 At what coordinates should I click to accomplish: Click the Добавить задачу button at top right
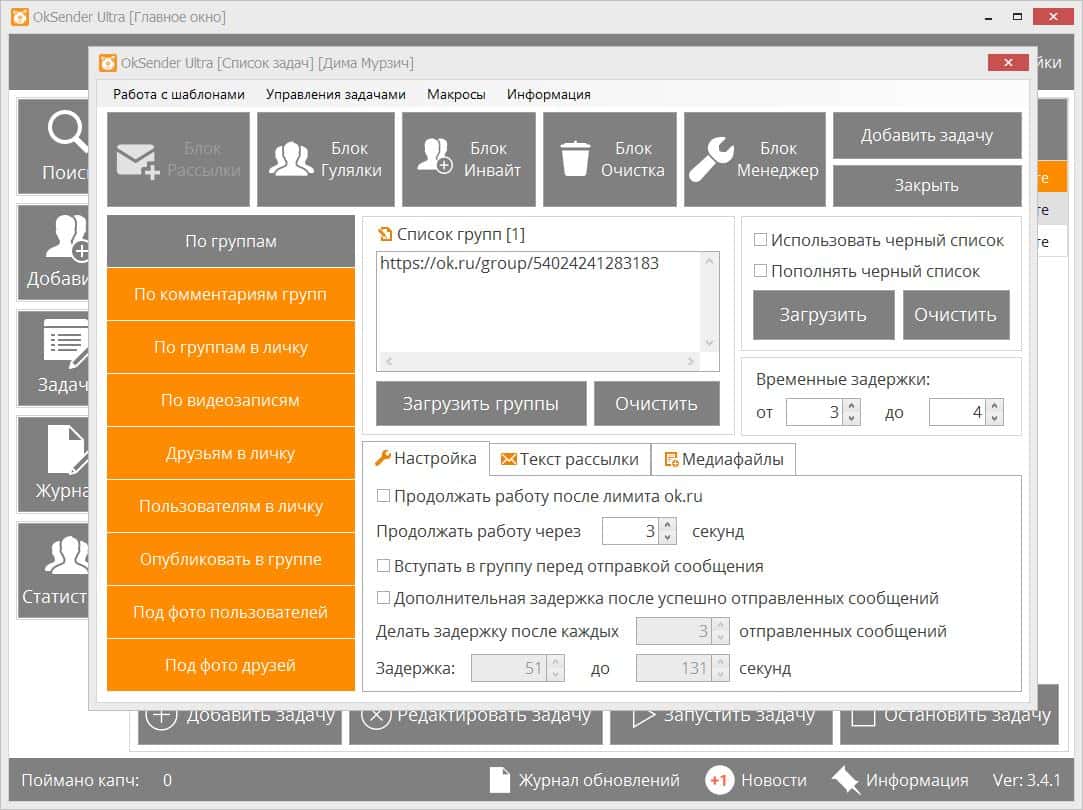tap(927, 135)
